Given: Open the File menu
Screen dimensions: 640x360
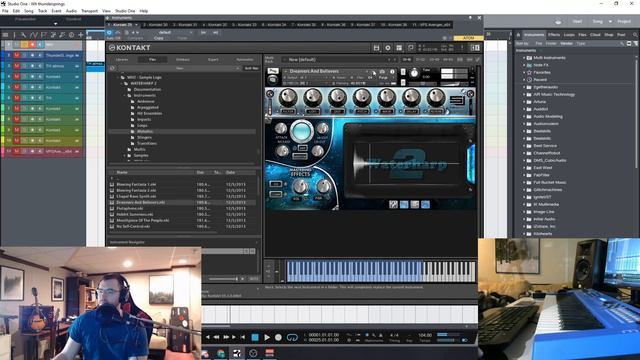Looking at the screenshot, I should click(x=5, y=11).
